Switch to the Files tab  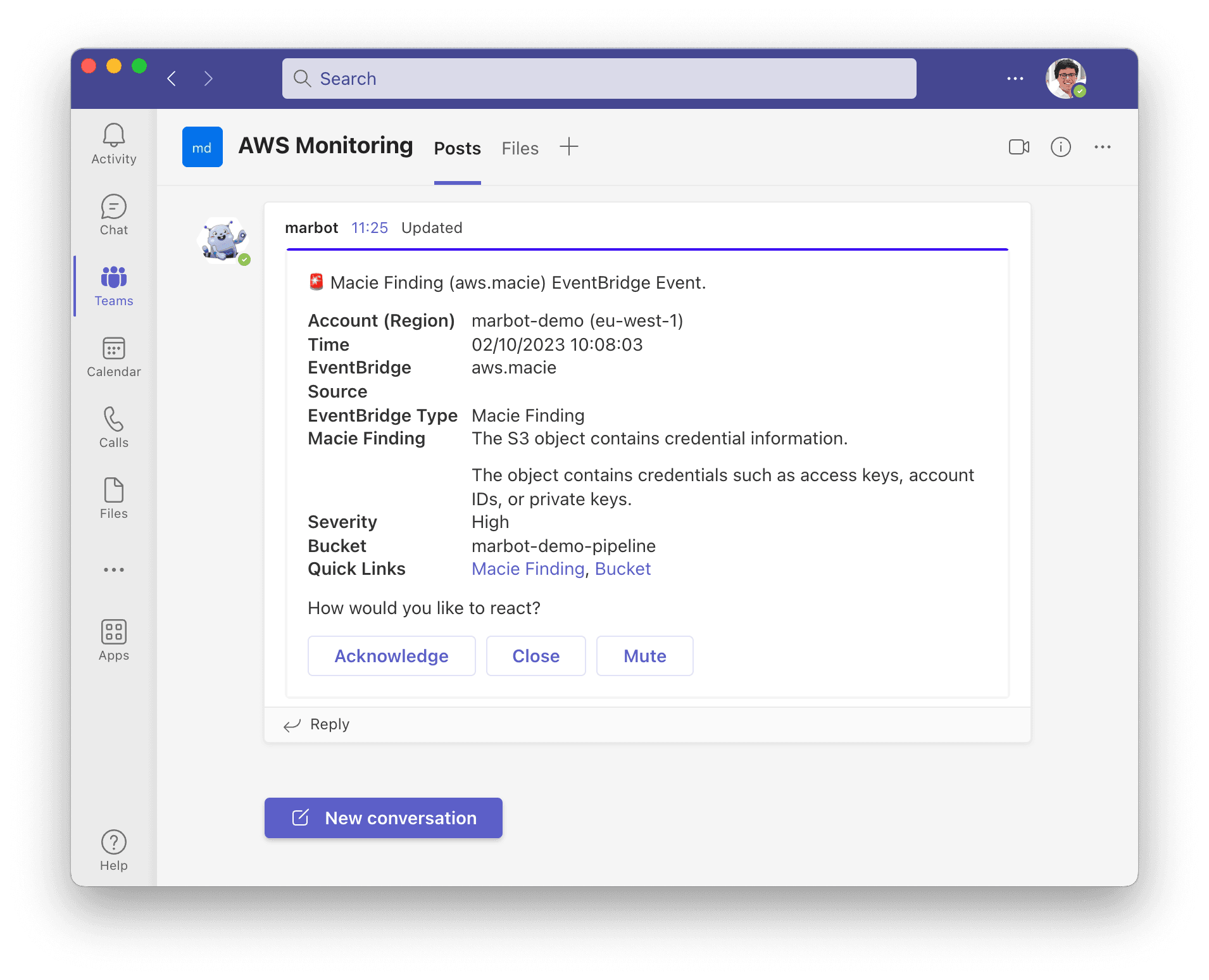pos(520,149)
